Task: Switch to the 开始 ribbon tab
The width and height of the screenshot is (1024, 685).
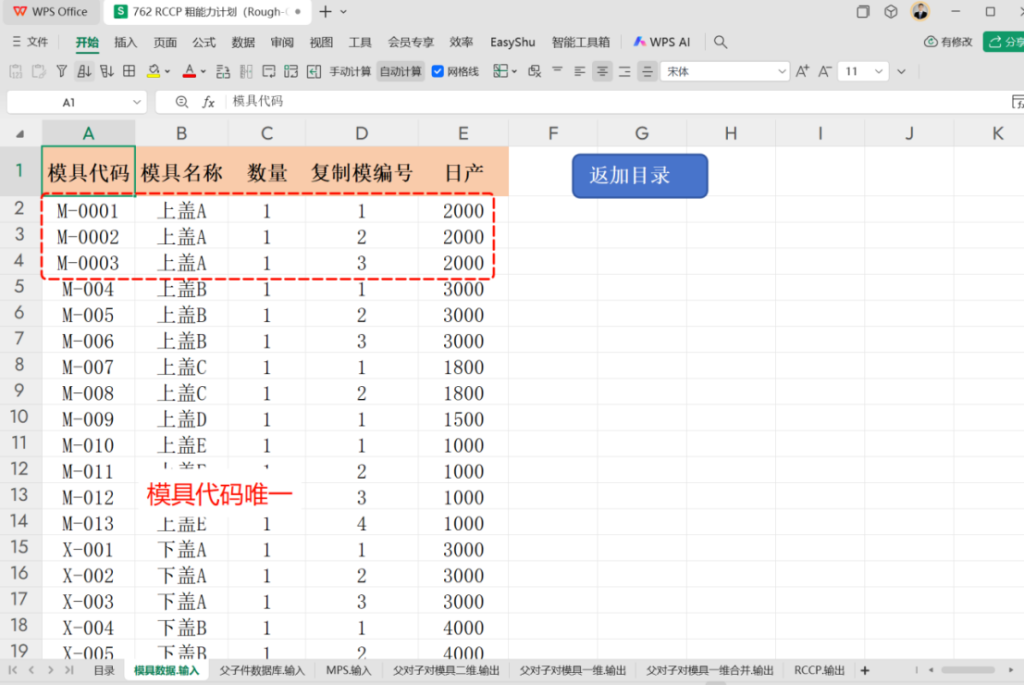Action: pyautogui.click(x=87, y=42)
